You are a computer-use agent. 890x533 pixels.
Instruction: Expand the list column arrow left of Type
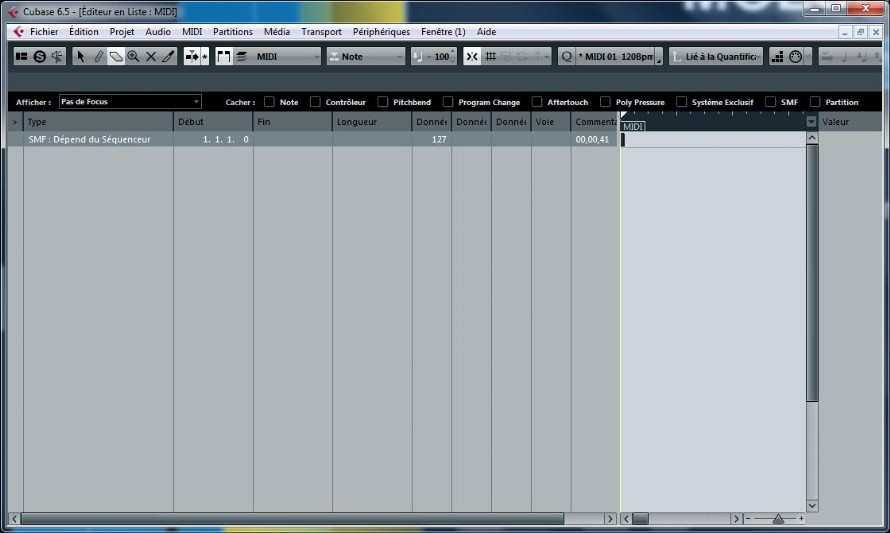coord(15,122)
